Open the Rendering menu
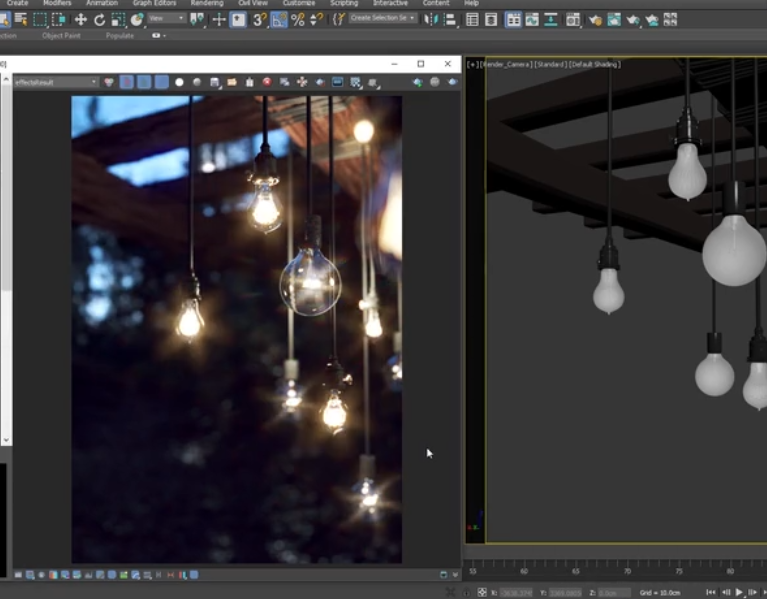Screen dimensions: 767x599 click(x=206, y=3)
